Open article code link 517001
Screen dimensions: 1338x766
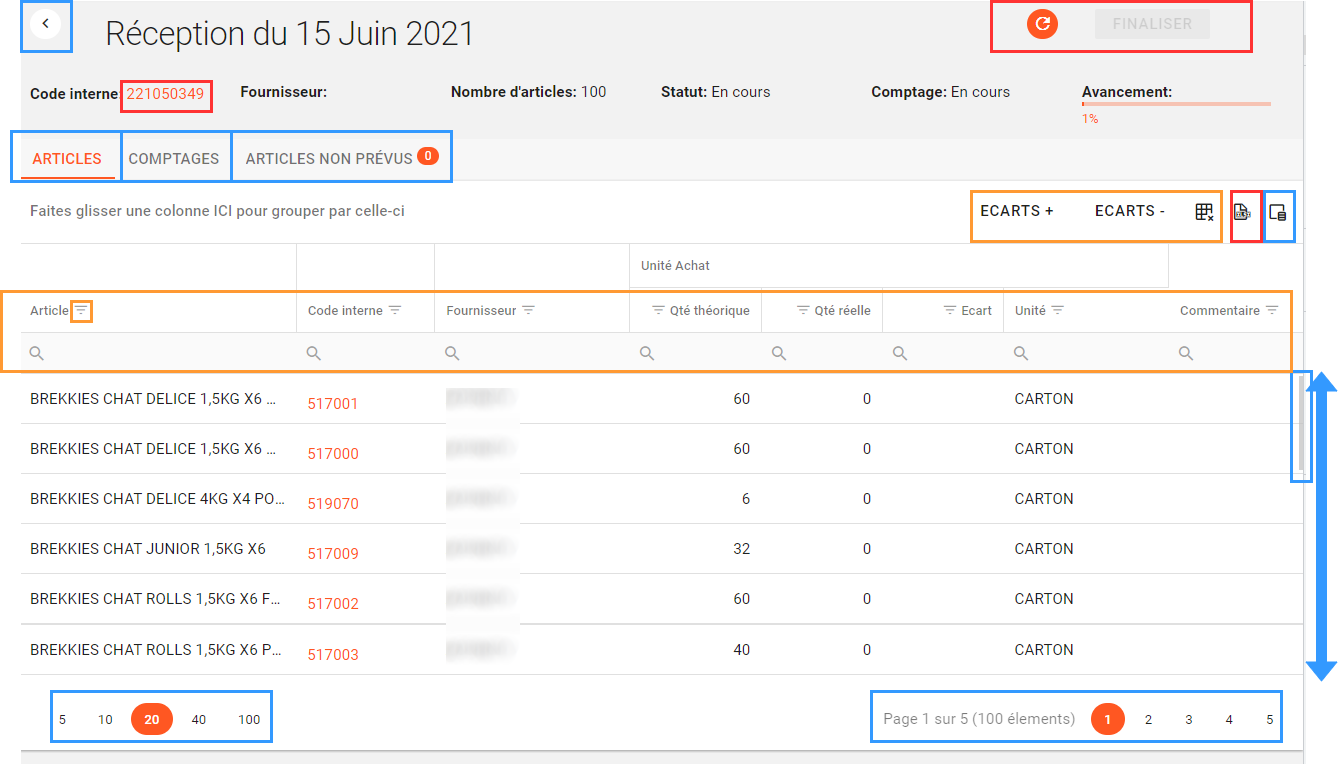(333, 404)
